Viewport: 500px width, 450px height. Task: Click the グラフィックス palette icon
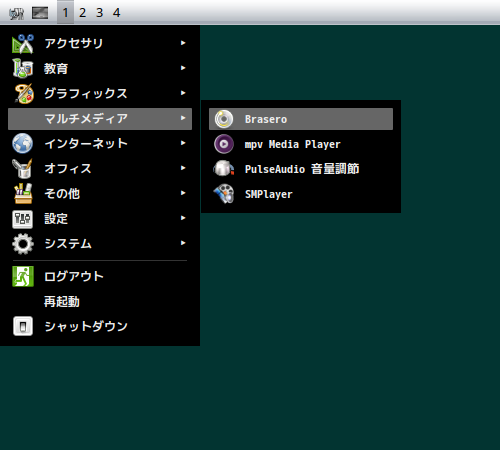(23, 93)
